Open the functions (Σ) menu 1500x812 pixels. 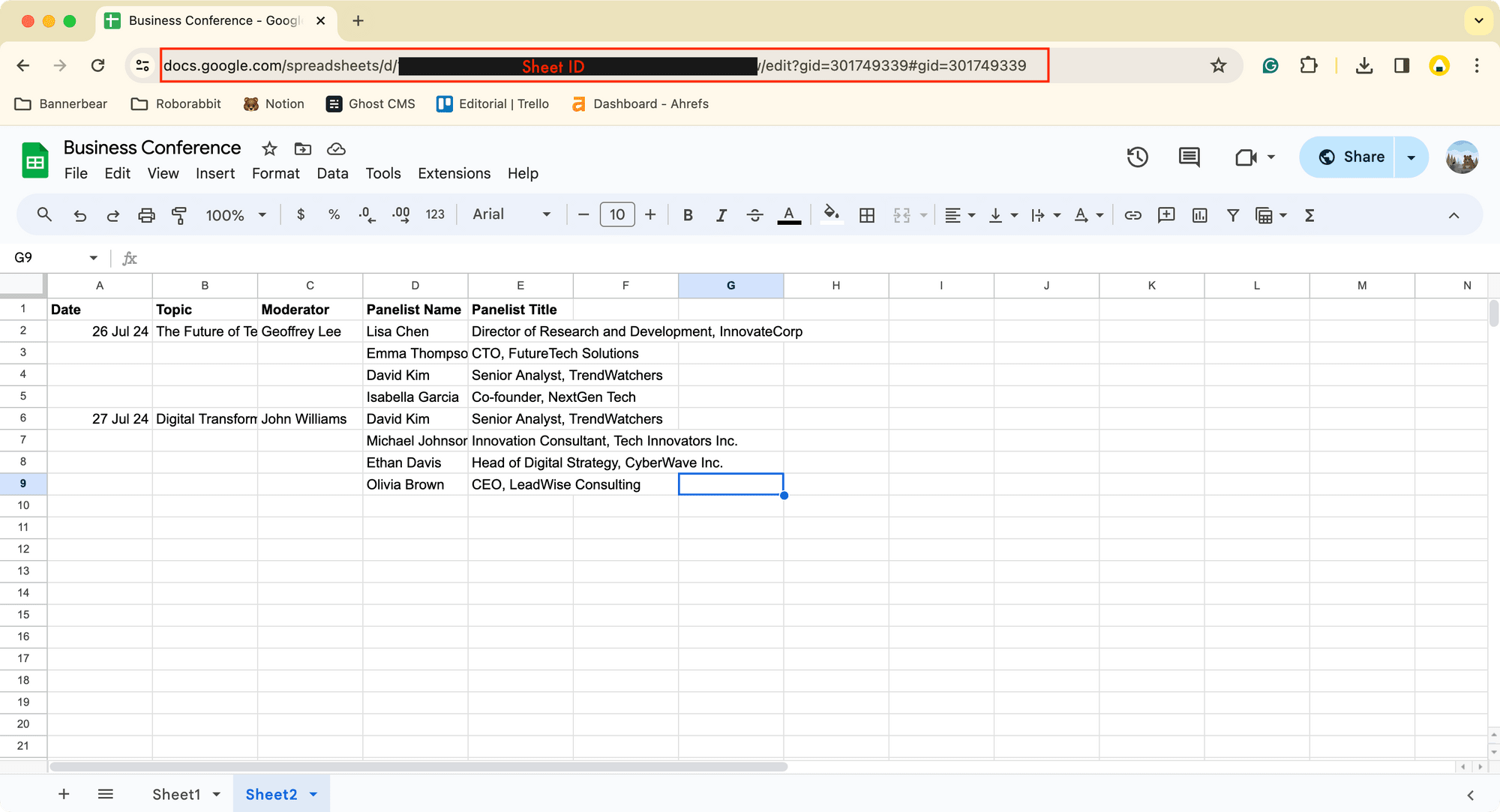pyautogui.click(x=1309, y=215)
